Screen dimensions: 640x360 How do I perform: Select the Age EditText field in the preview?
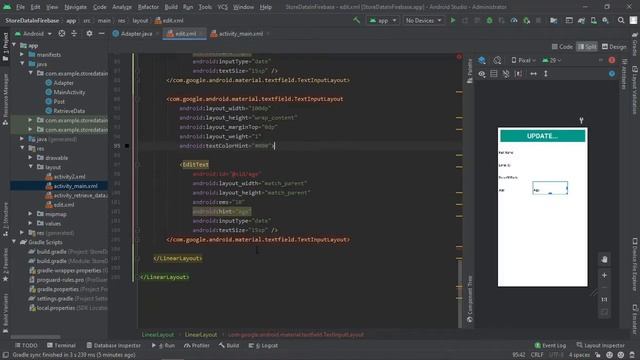(x=550, y=188)
